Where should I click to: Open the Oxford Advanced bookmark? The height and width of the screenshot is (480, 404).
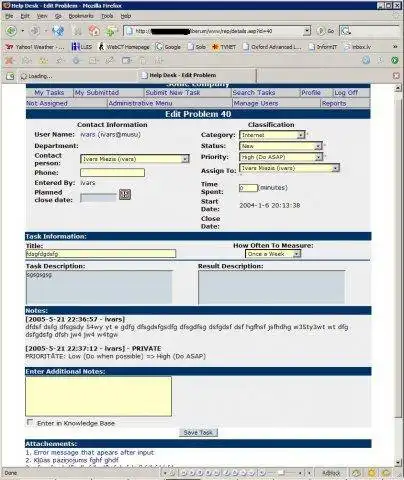pyautogui.click(x=272, y=47)
